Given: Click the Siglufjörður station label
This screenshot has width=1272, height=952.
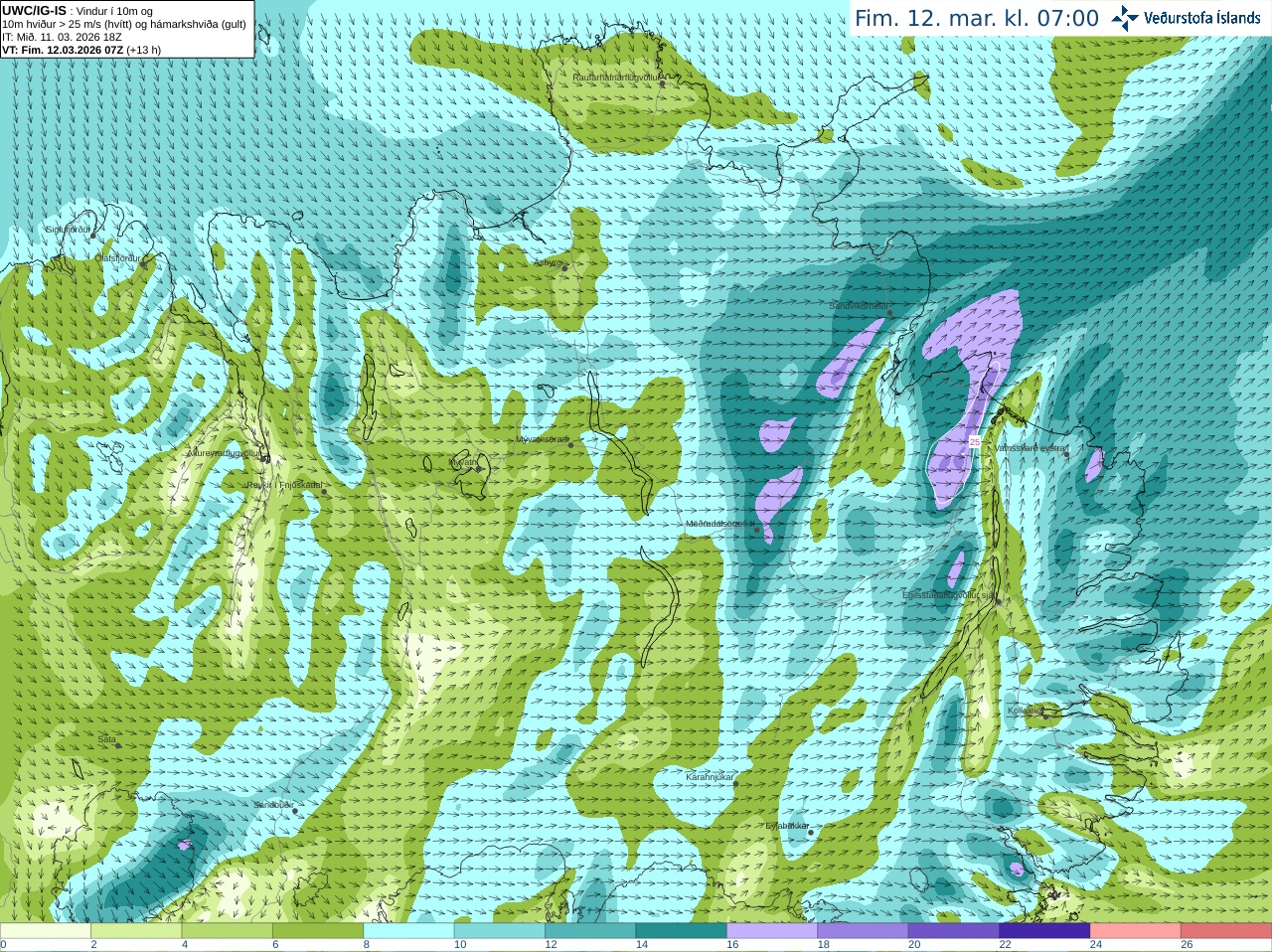Looking at the screenshot, I should point(68,230).
